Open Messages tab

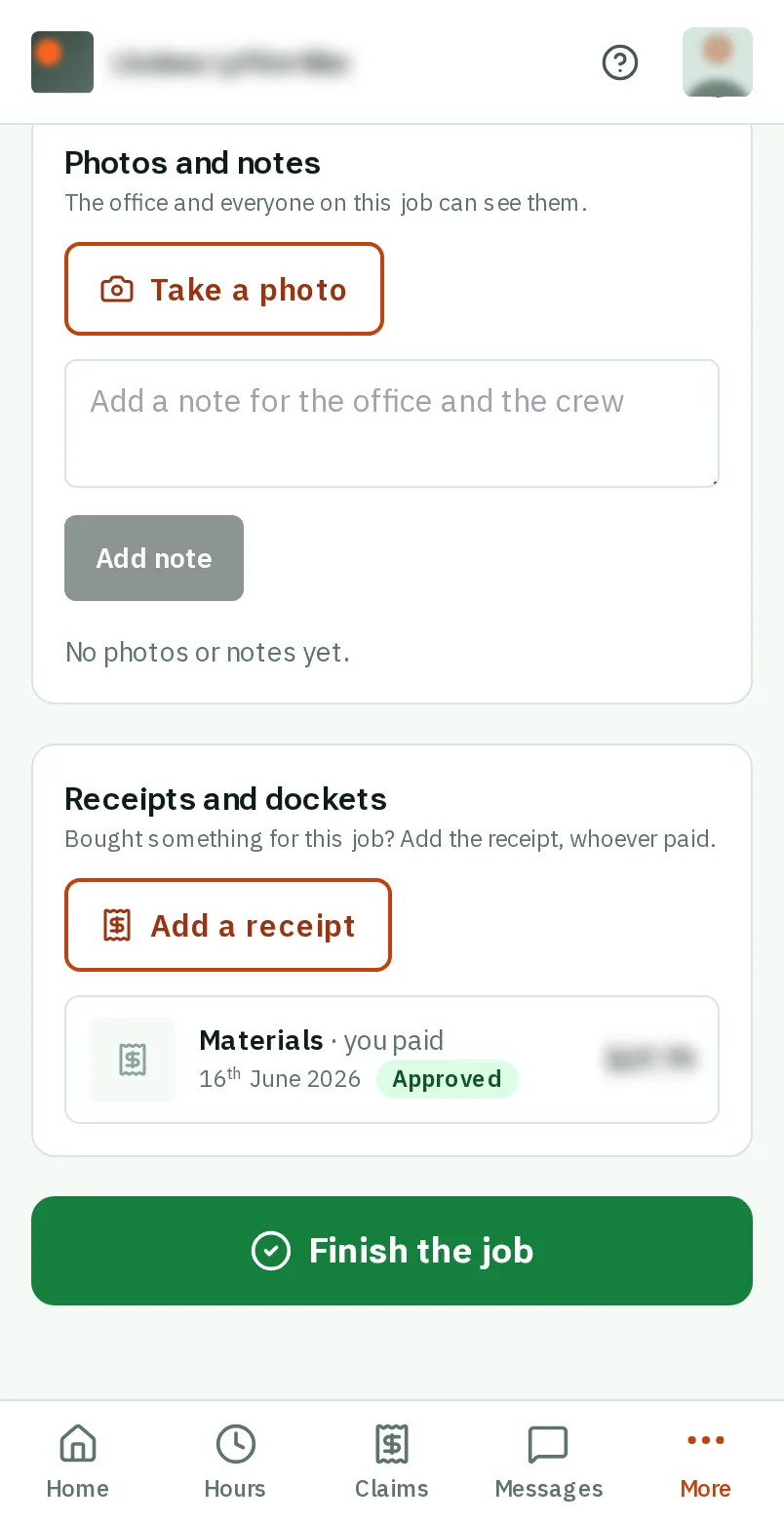click(549, 1462)
